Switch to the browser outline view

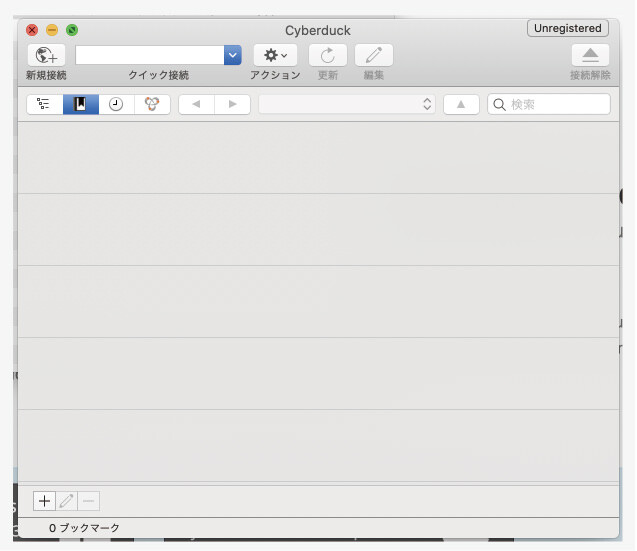tap(44, 104)
